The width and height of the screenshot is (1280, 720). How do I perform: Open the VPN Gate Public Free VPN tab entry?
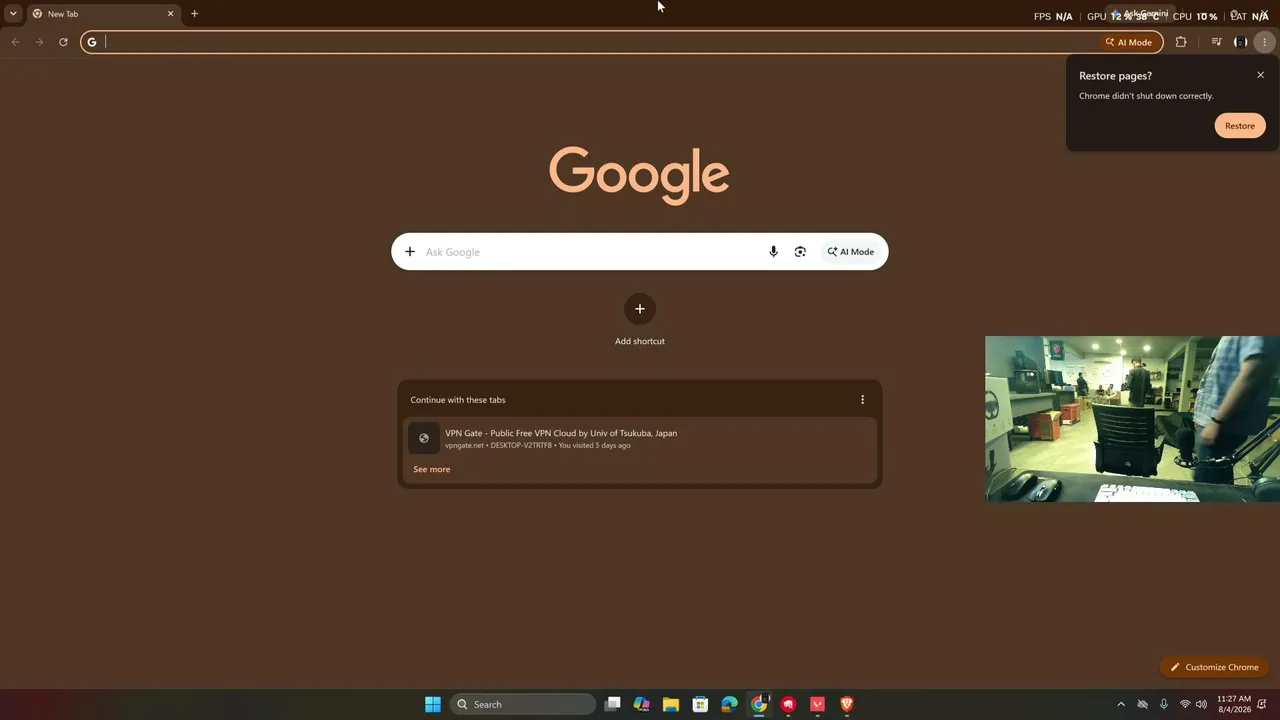tap(640, 438)
